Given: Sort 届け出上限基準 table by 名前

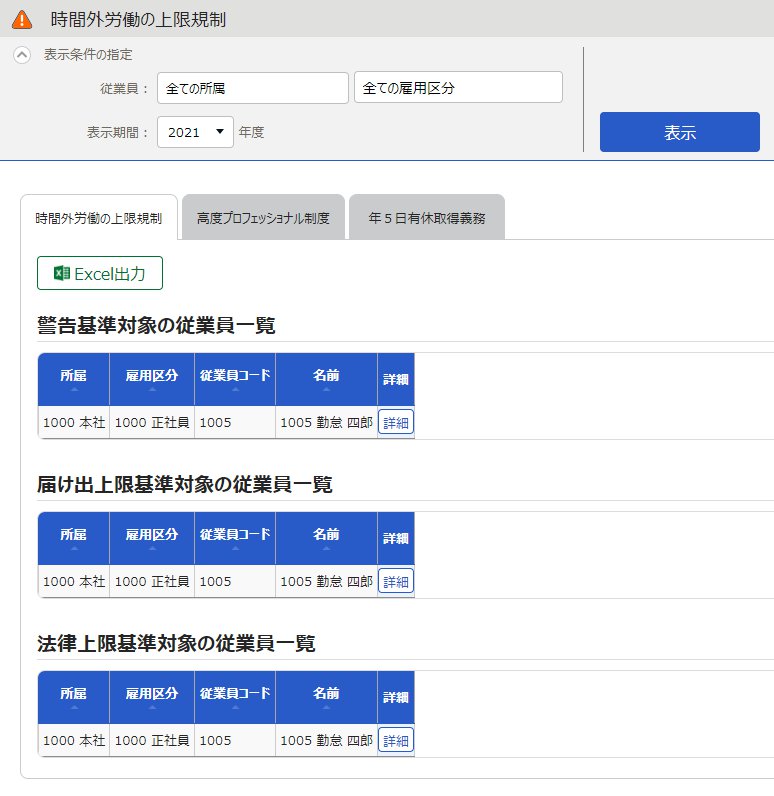Looking at the screenshot, I should 326,538.
